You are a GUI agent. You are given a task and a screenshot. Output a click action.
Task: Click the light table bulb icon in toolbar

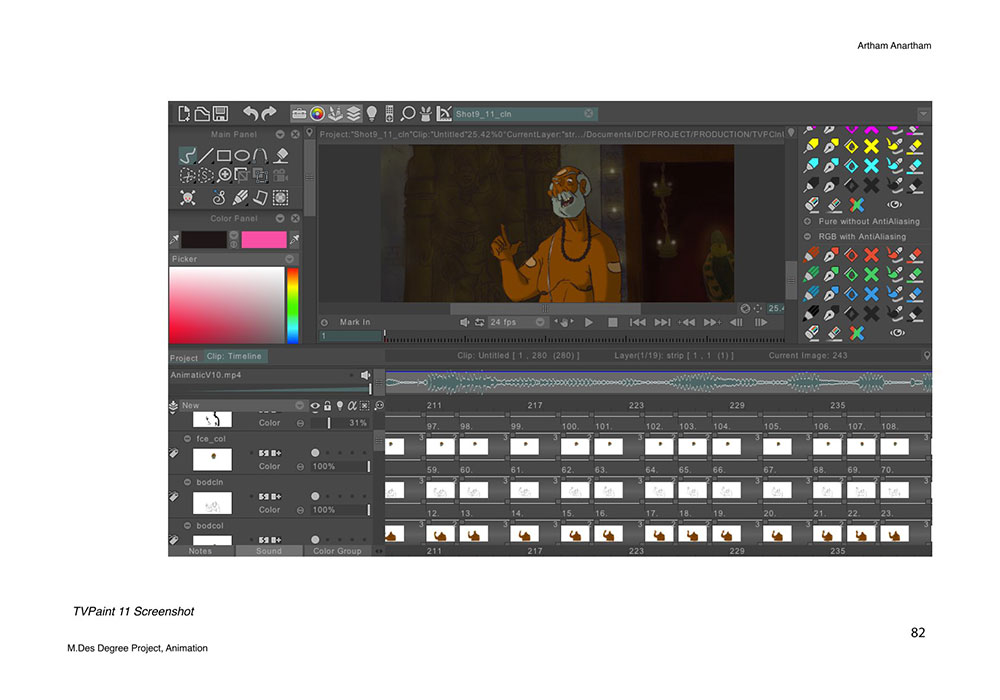369,113
